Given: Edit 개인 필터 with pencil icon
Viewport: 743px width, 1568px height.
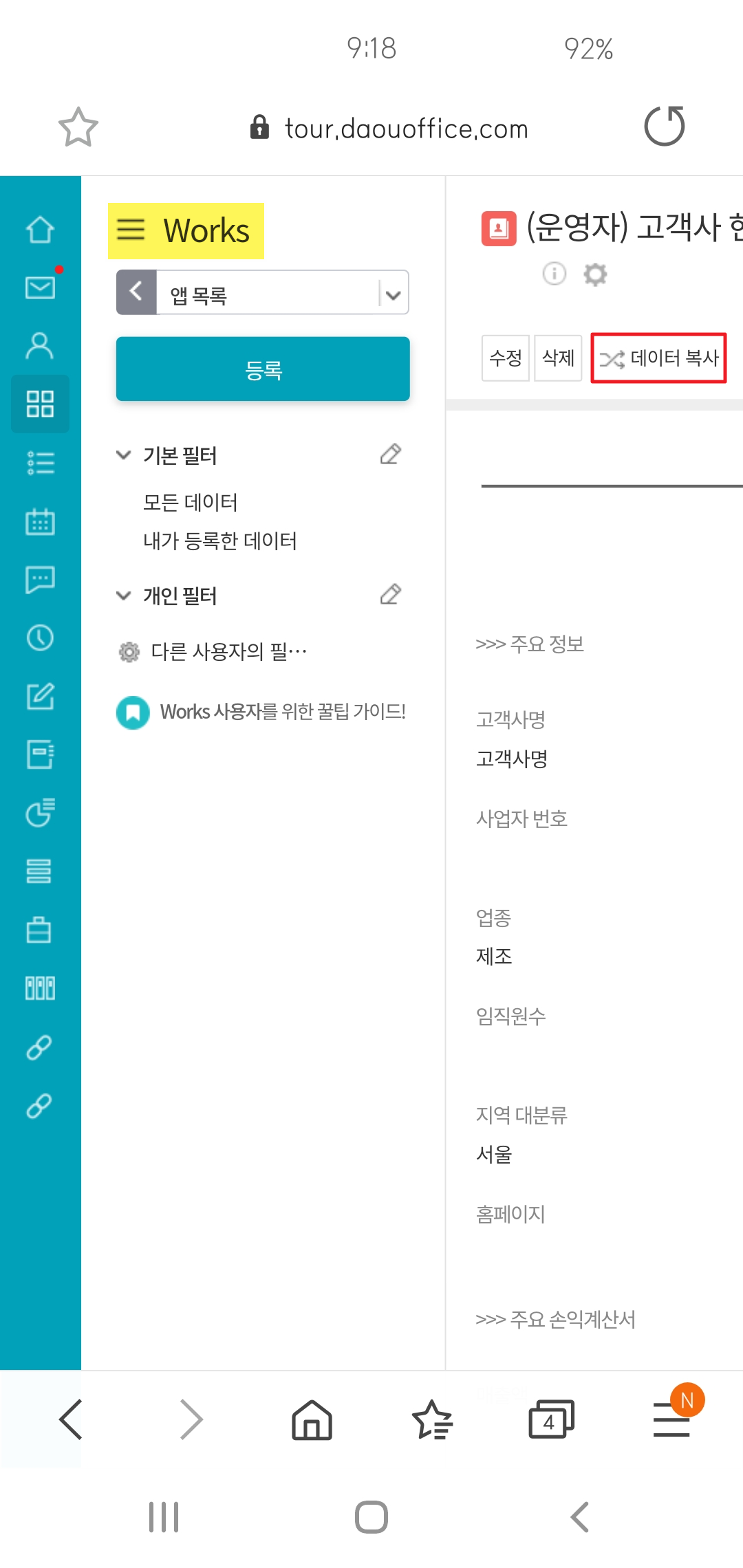Looking at the screenshot, I should (390, 594).
